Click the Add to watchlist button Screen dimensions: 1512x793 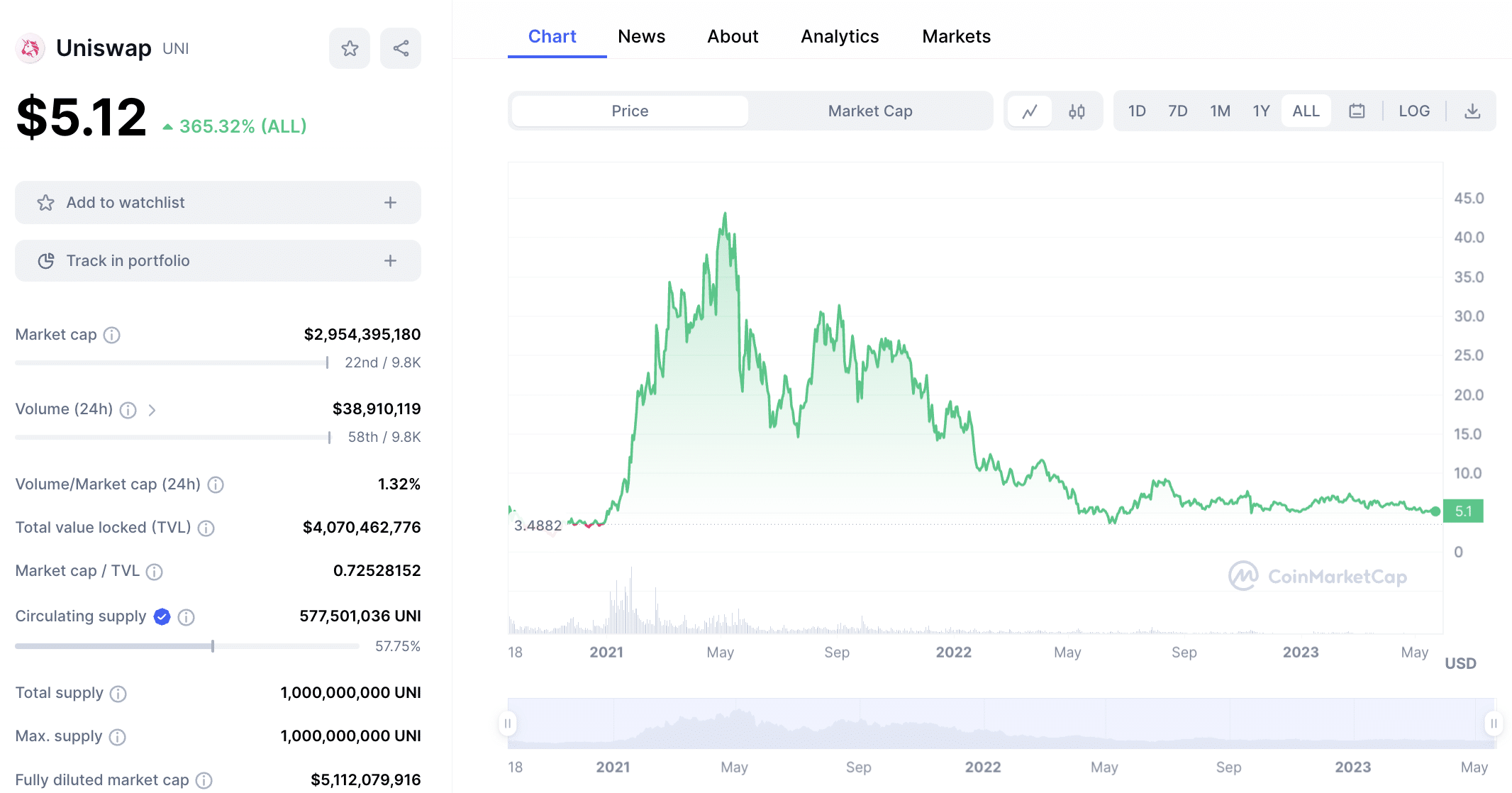point(218,203)
